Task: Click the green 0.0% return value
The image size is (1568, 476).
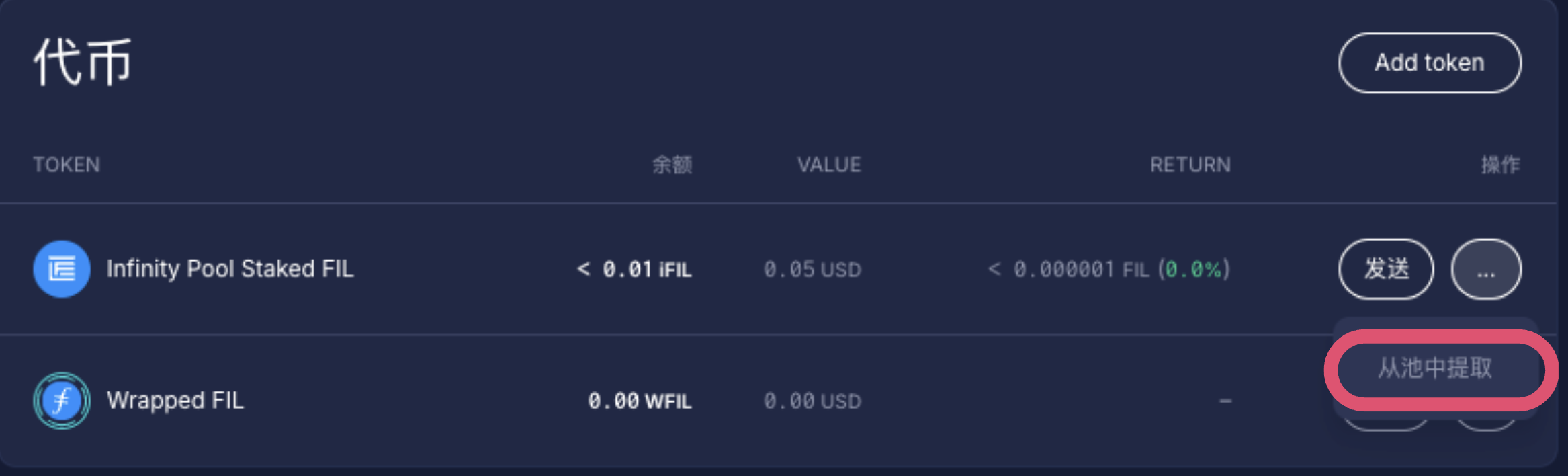Action: (1195, 269)
